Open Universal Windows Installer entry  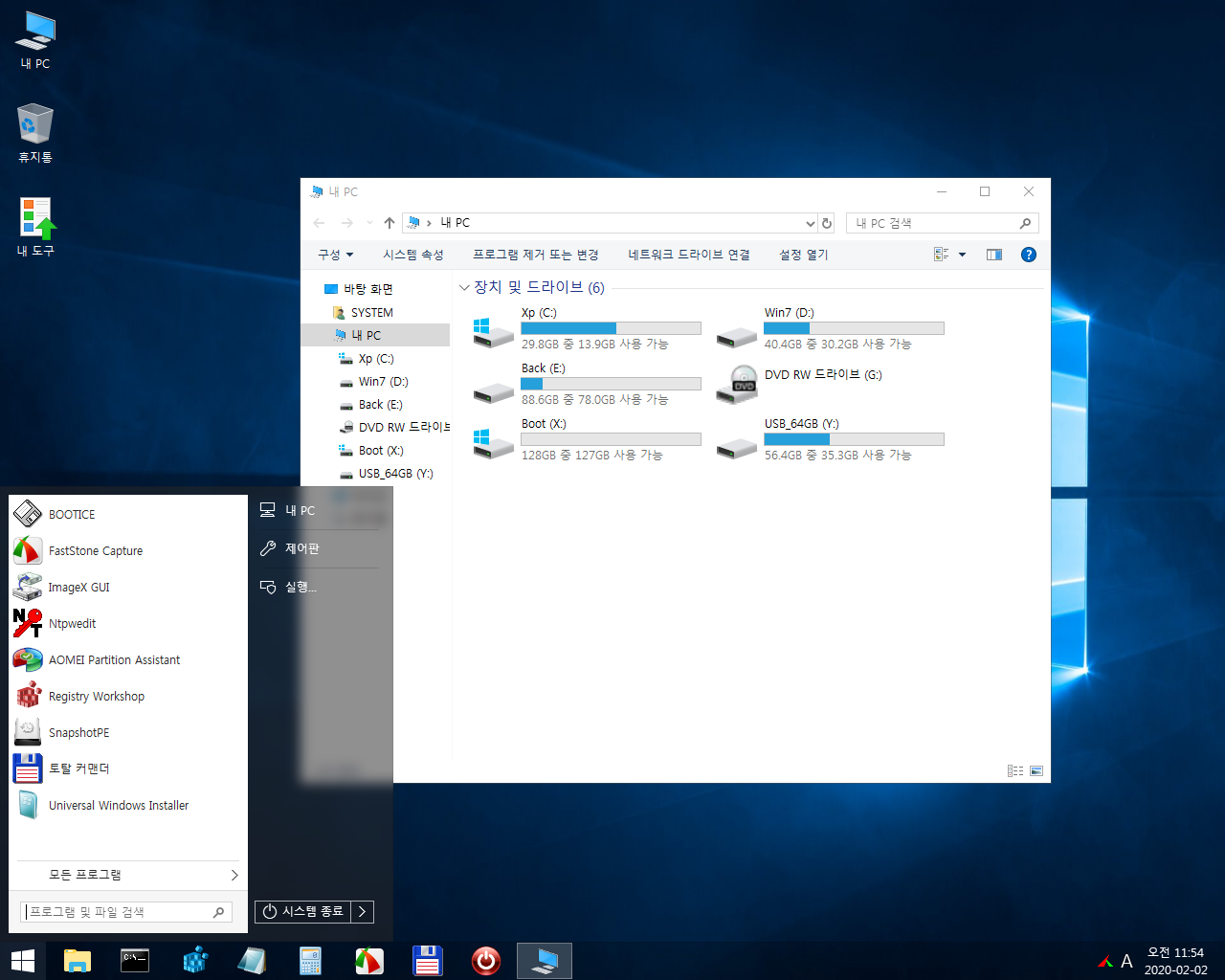click(128, 805)
